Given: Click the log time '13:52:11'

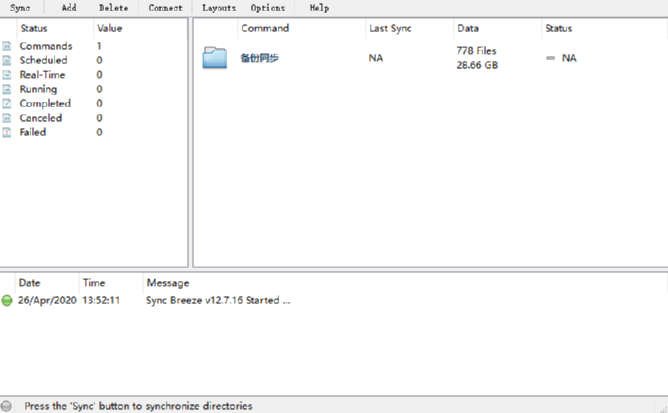Looking at the screenshot, I should pyautogui.click(x=101, y=300).
